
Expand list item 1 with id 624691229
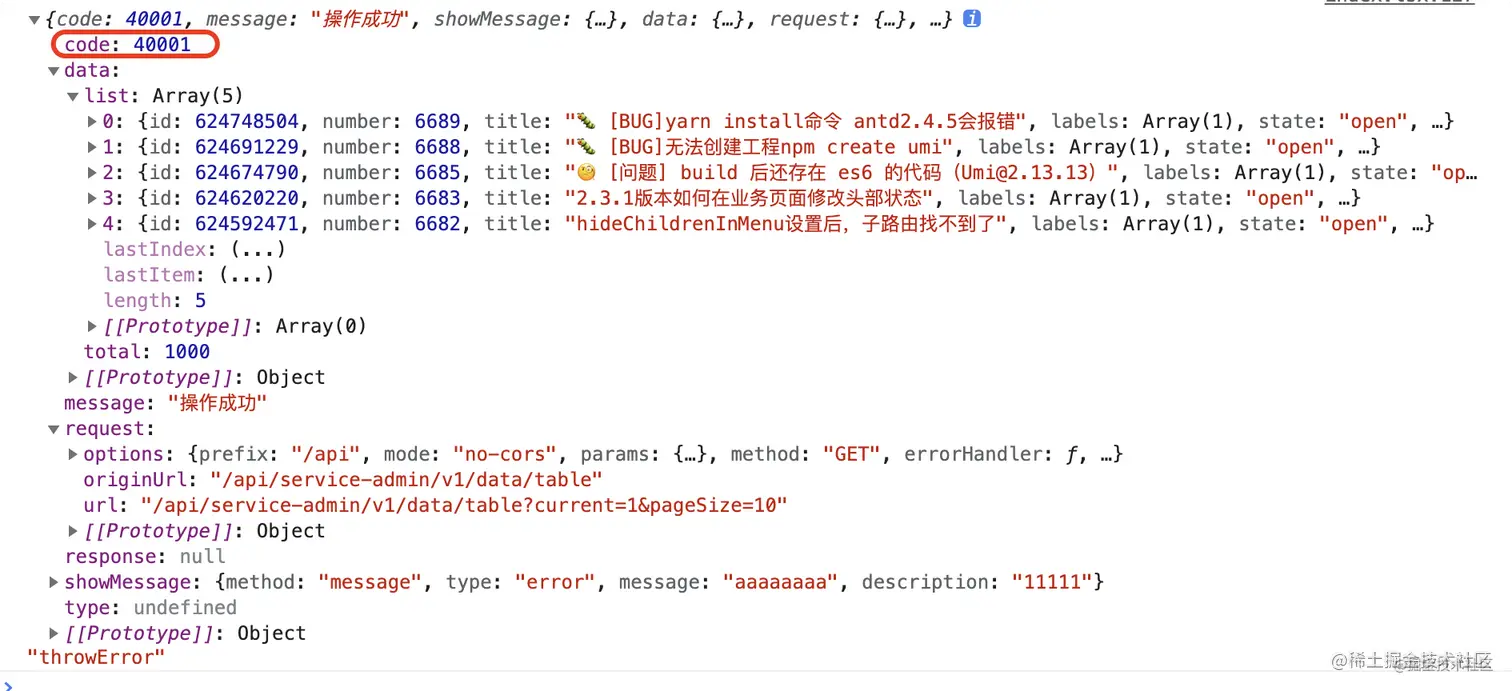(93, 148)
